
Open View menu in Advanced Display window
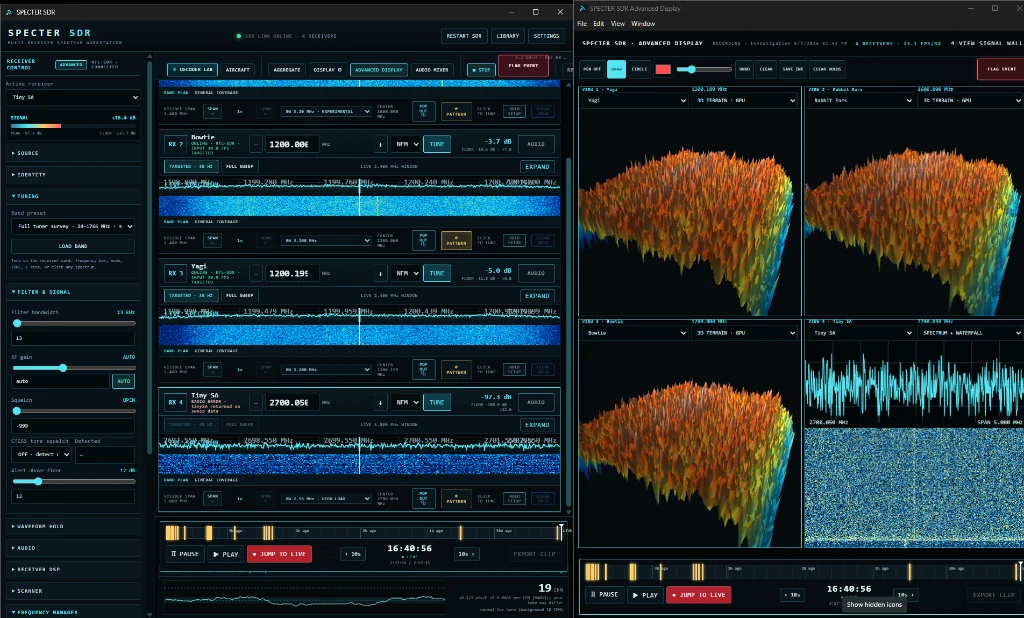pos(617,24)
